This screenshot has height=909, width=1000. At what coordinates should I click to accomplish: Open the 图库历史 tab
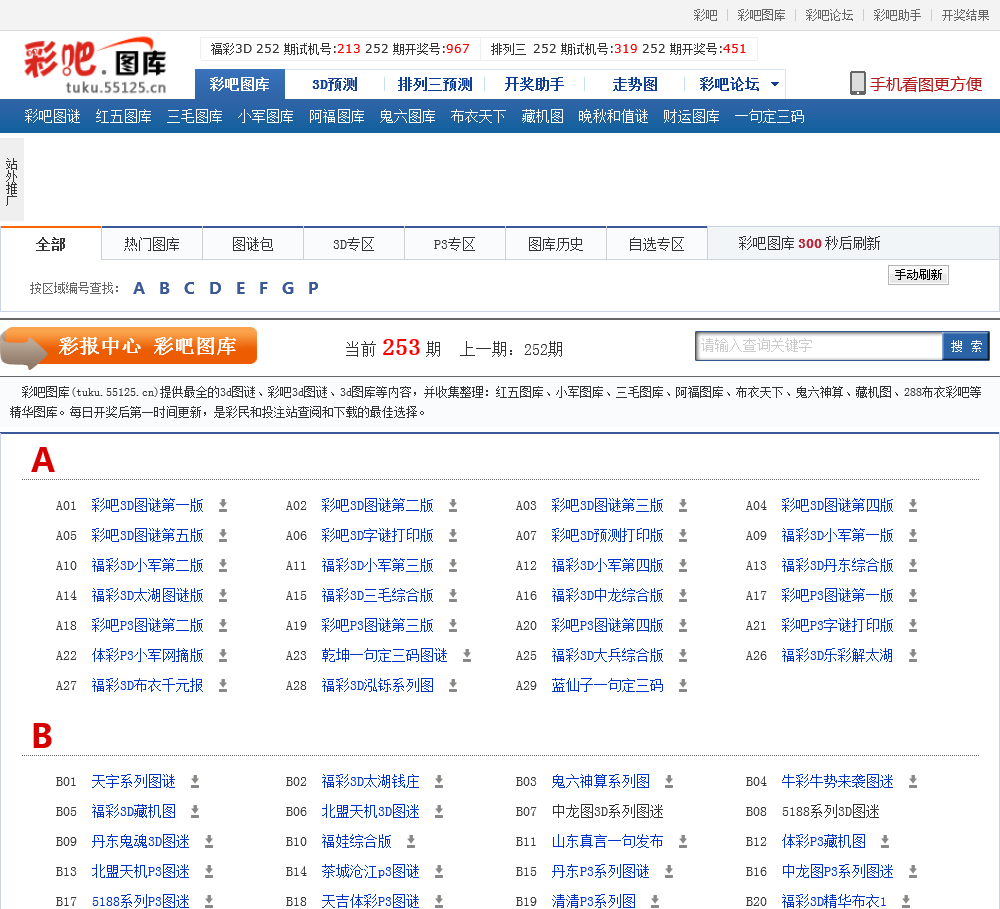click(555, 244)
